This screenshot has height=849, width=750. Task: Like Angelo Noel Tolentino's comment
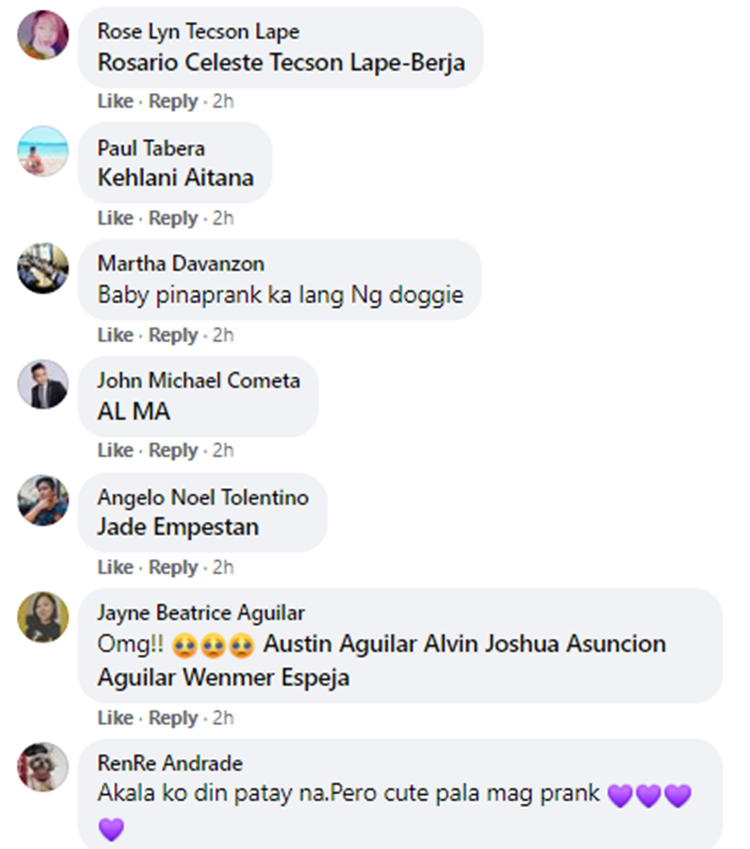(115, 567)
